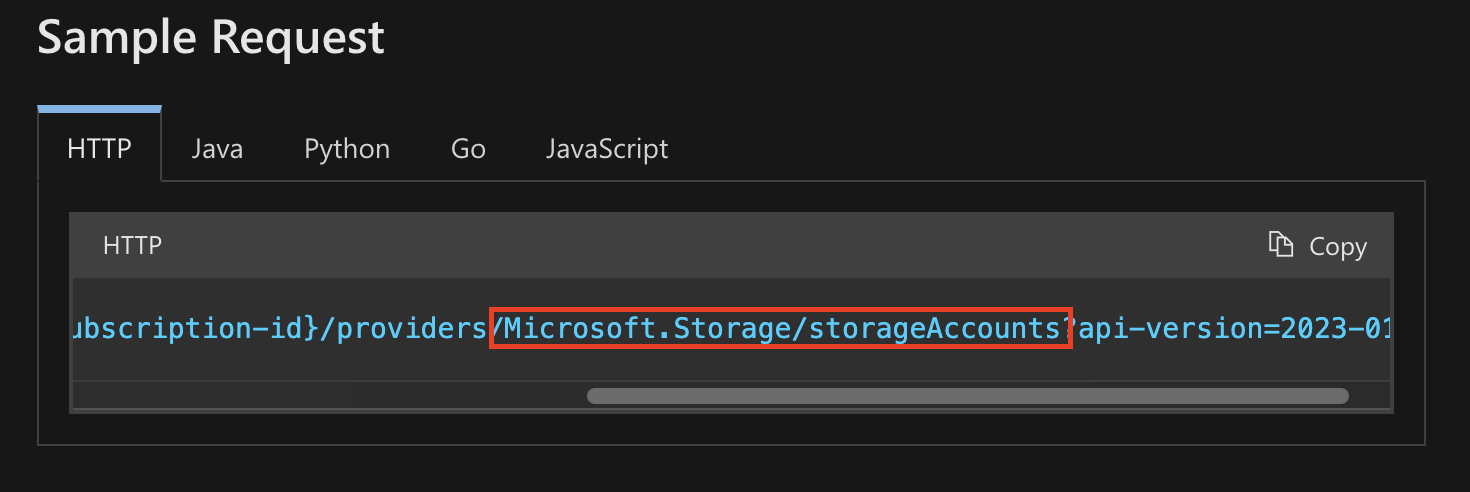Open the Java sample tab
Screen dimensions: 1470x492
217,149
